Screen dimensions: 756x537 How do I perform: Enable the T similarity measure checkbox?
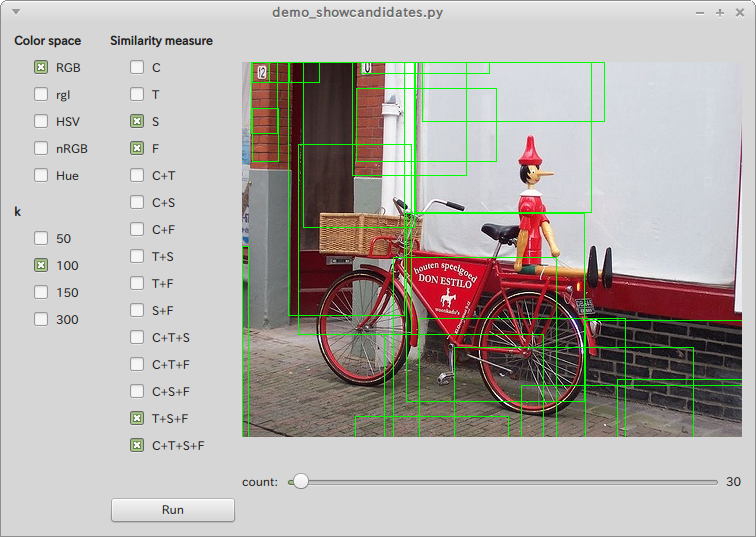(137, 94)
